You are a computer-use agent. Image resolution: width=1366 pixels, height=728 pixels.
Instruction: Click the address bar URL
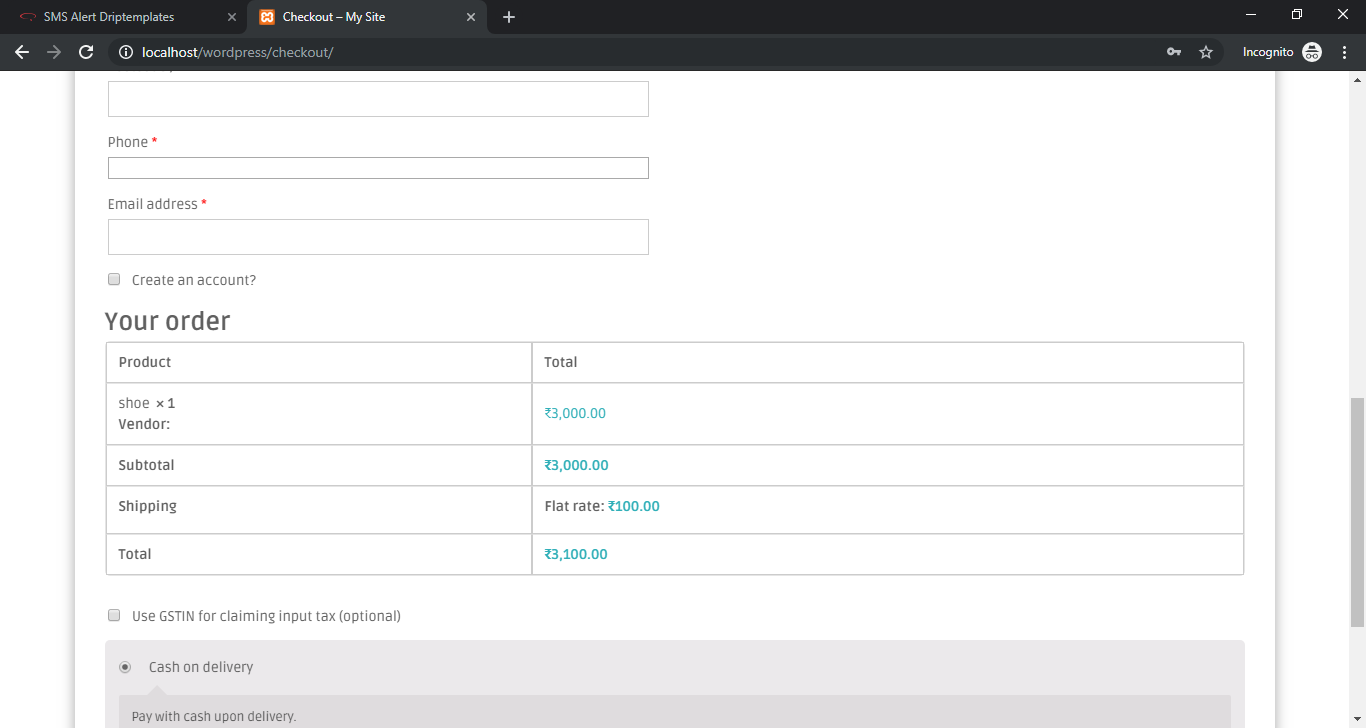click(238, 52)
